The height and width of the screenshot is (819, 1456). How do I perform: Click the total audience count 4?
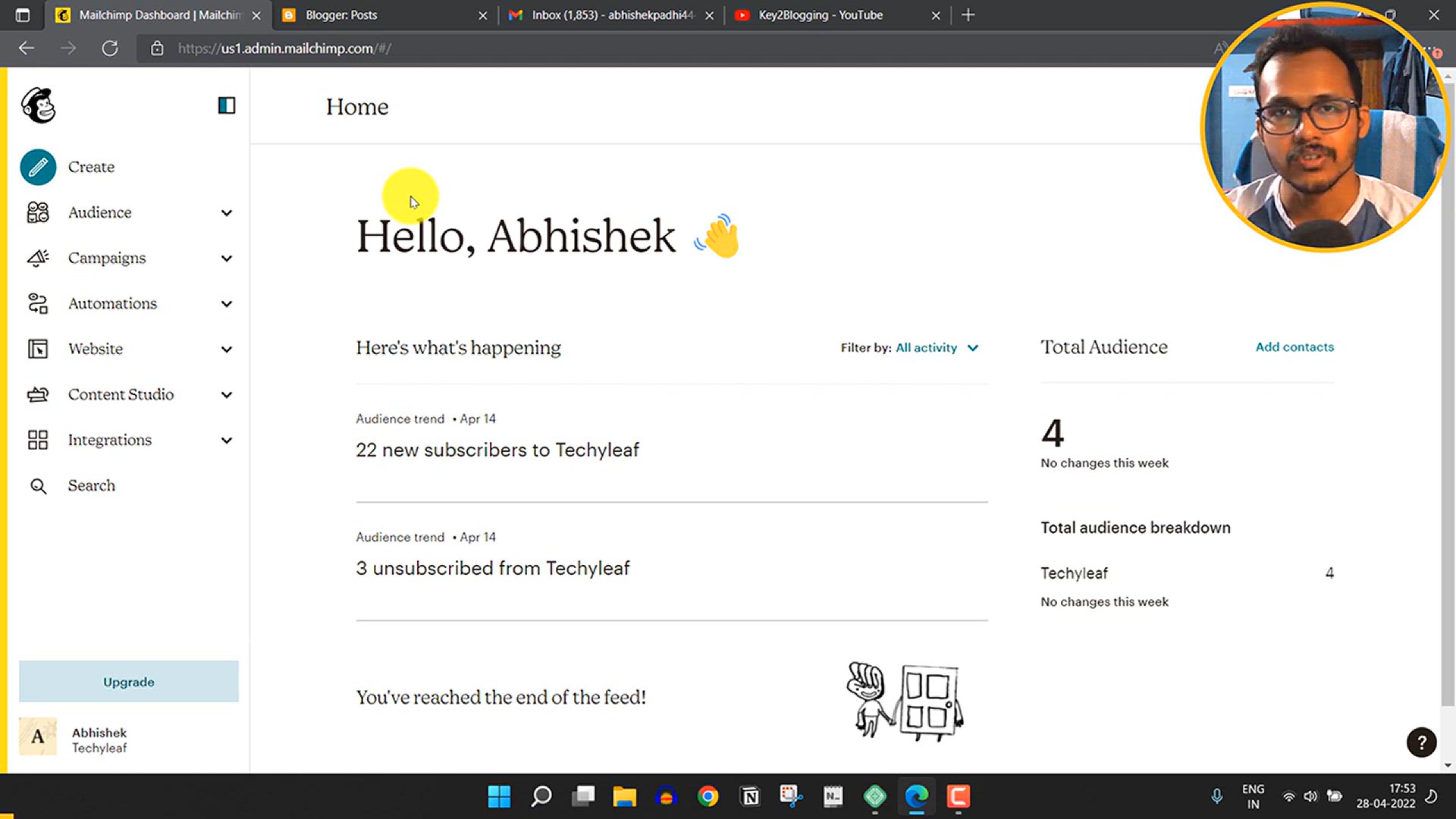[1053, 434]
